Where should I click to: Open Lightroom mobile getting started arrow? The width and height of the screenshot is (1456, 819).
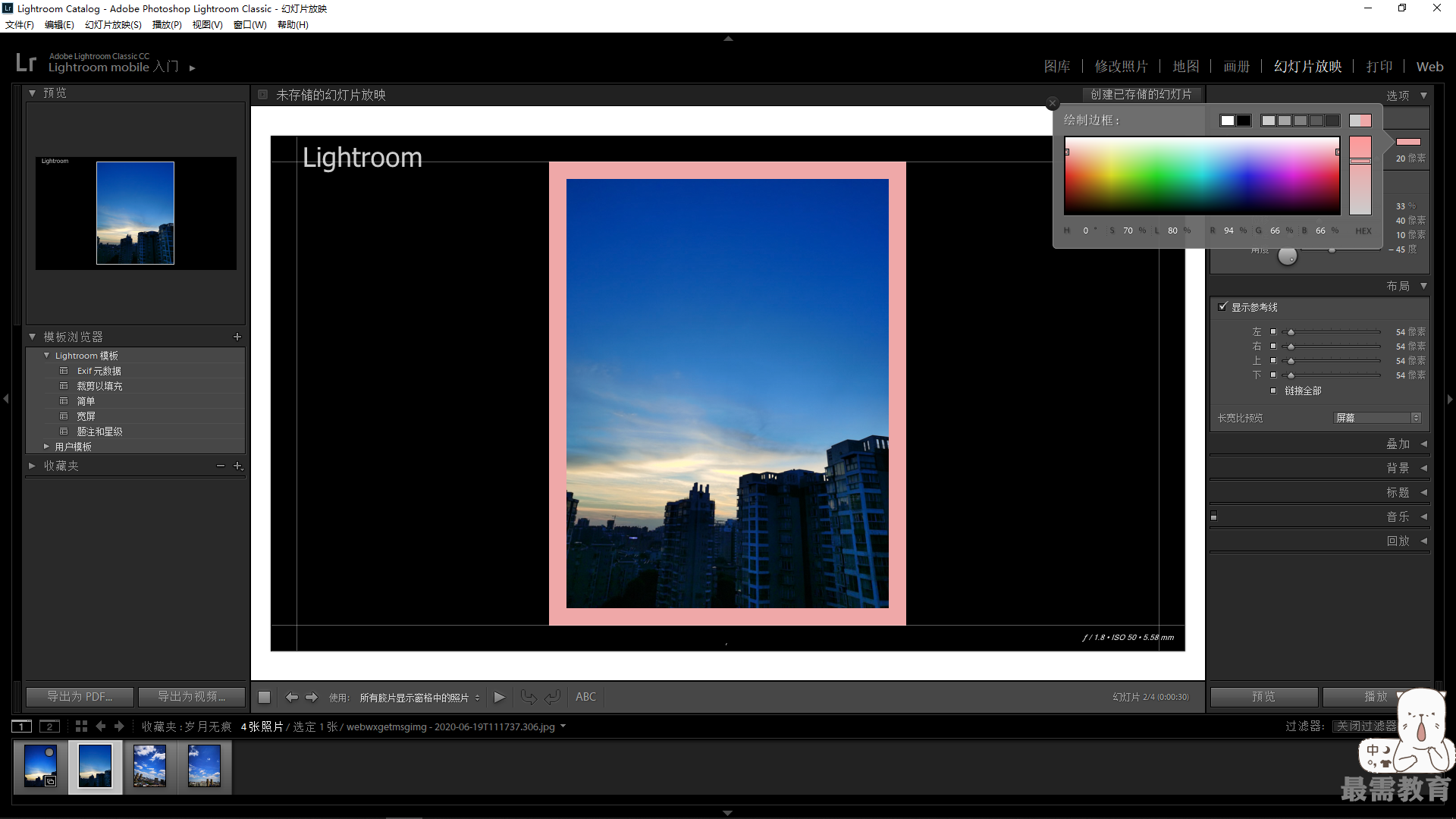click(x=193, y=67)
